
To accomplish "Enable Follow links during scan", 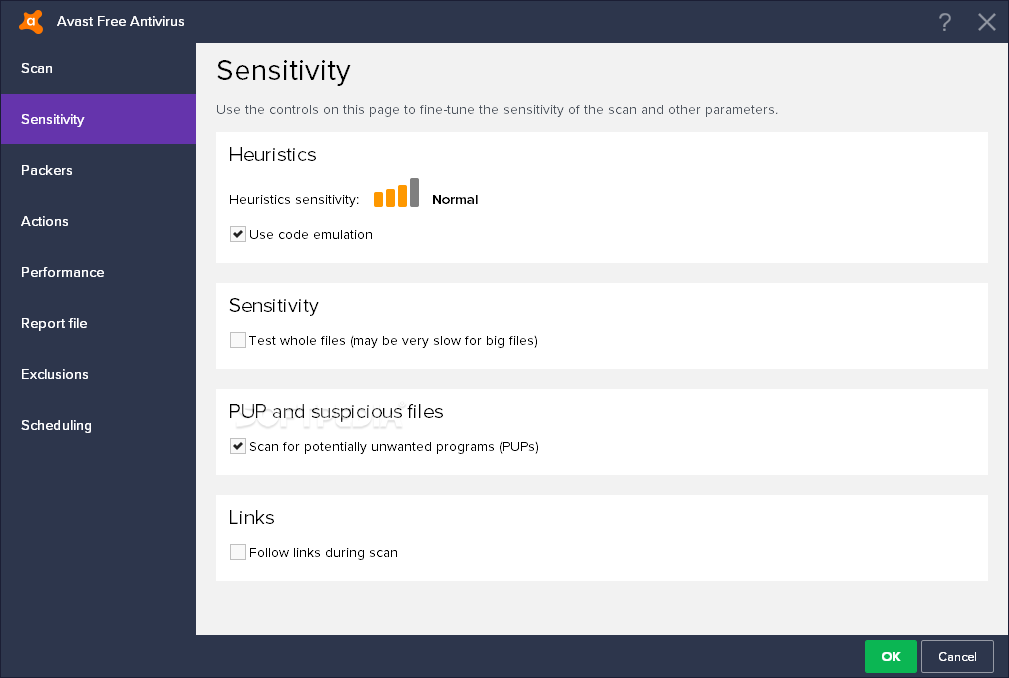I will click(x=237, y=552).
